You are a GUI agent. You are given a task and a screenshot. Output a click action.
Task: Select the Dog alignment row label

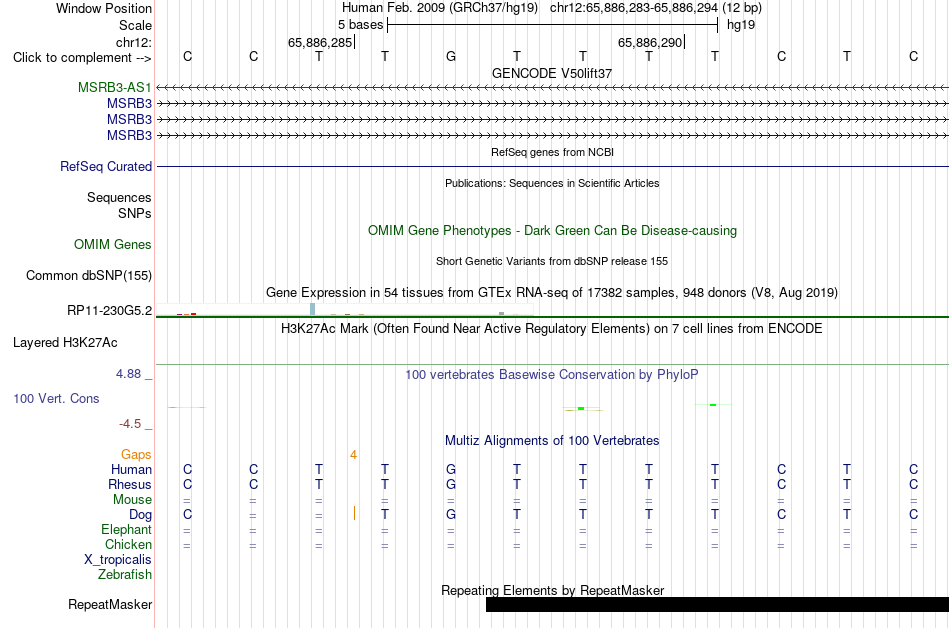click(140, 515)
